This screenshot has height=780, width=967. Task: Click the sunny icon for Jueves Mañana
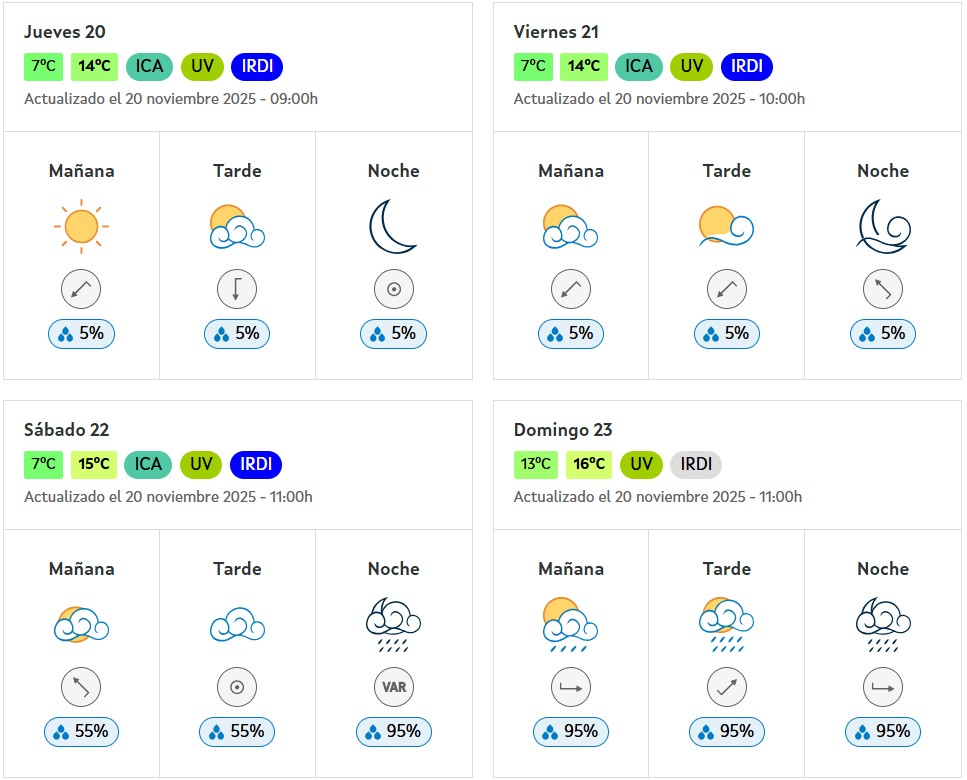pos(81,227)
